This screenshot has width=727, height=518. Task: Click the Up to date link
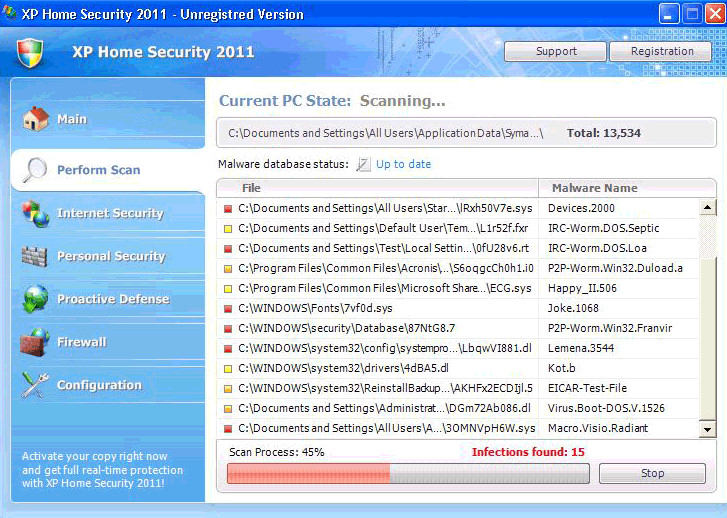[403, 164]
